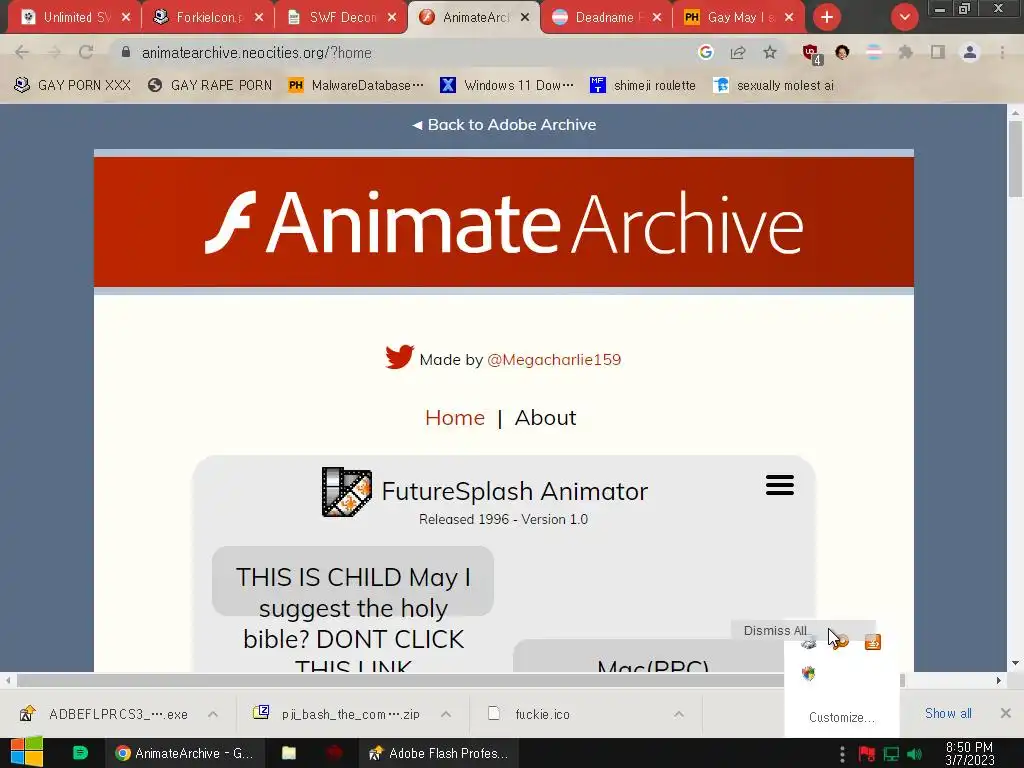Image resolution: width=1024 pixels, height=768 pixels.
Task: Click the orange tray overflow icon
Action: coord(872,643)
